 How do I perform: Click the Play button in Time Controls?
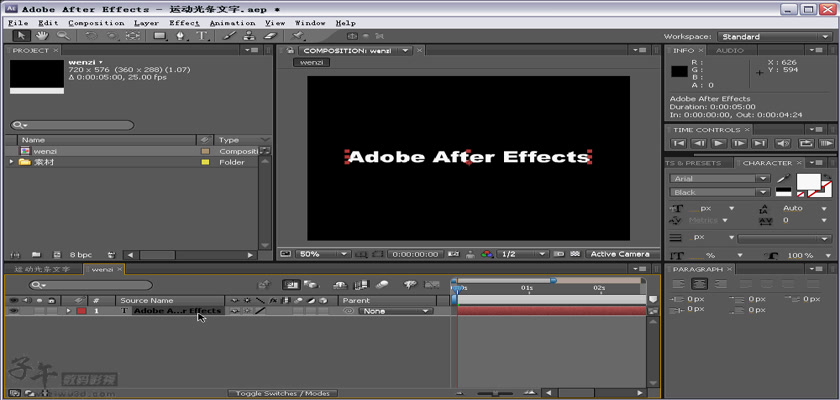click(719, 143)
